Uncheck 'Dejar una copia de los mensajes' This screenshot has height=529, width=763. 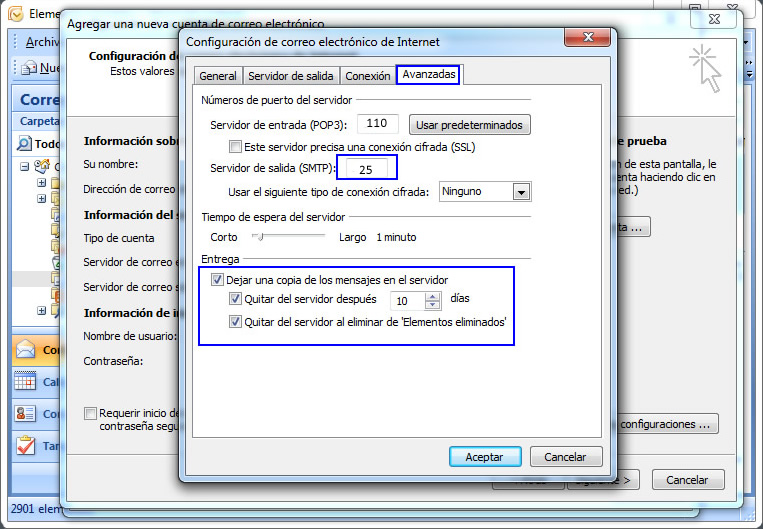[219, 280]
